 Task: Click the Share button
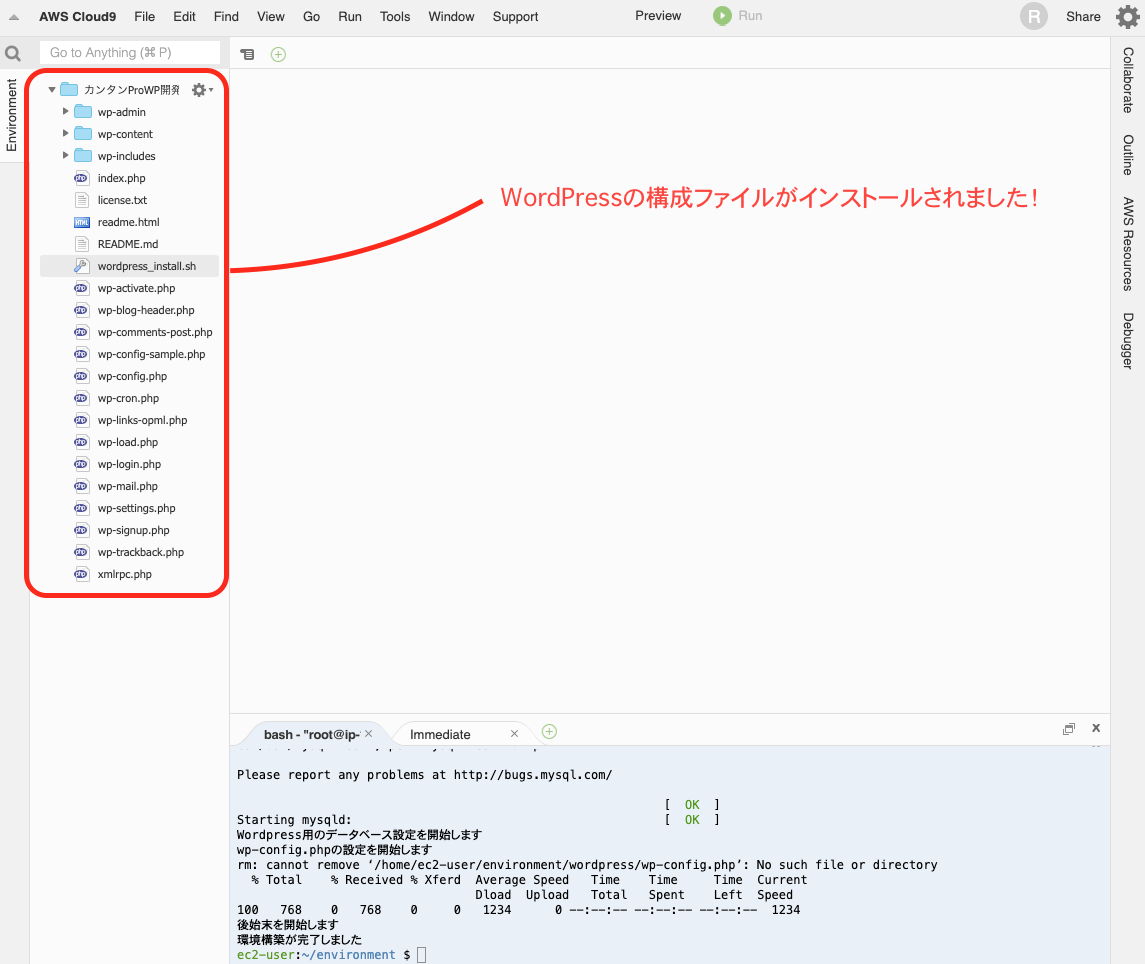(1083, 17)
